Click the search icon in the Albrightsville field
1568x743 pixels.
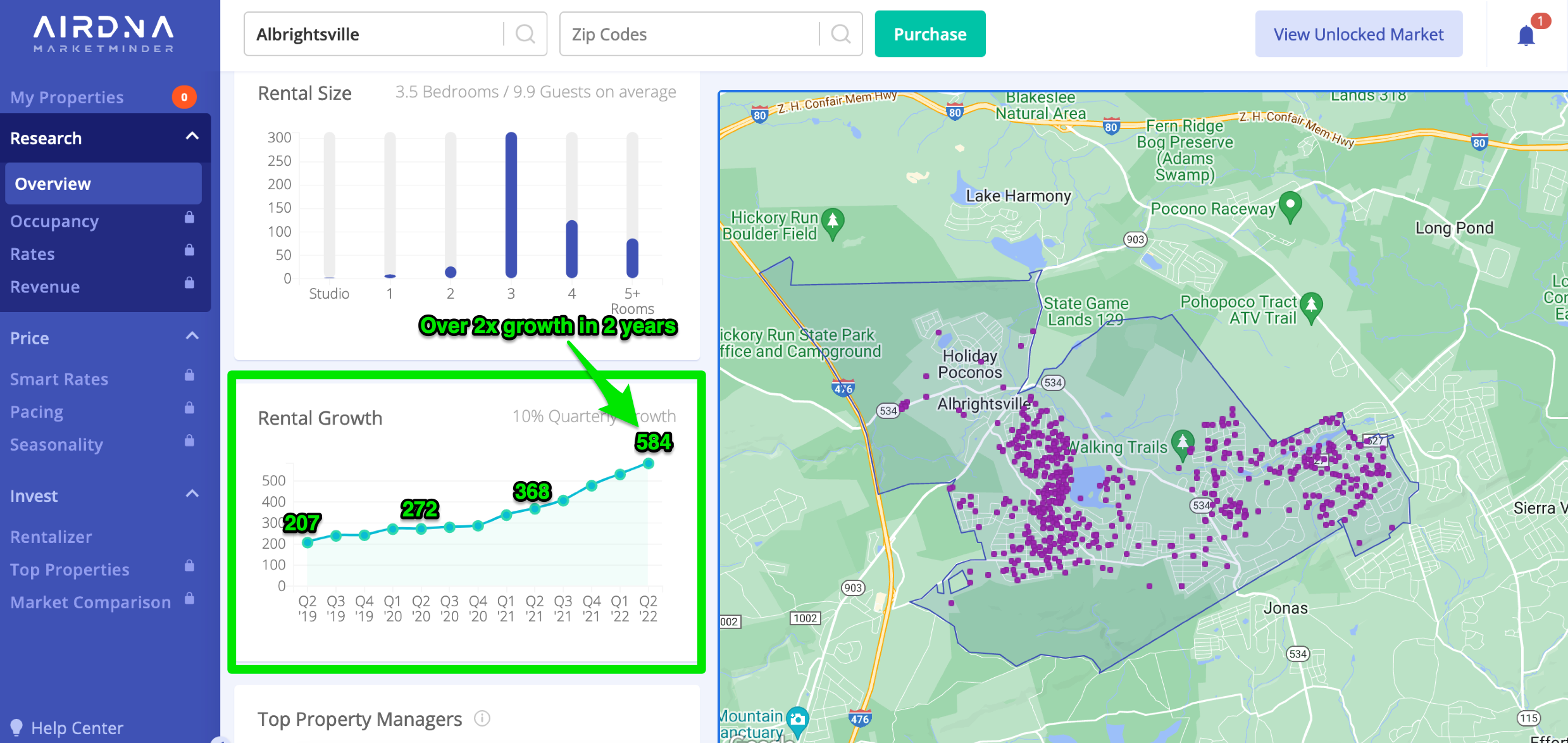point(525,34)
